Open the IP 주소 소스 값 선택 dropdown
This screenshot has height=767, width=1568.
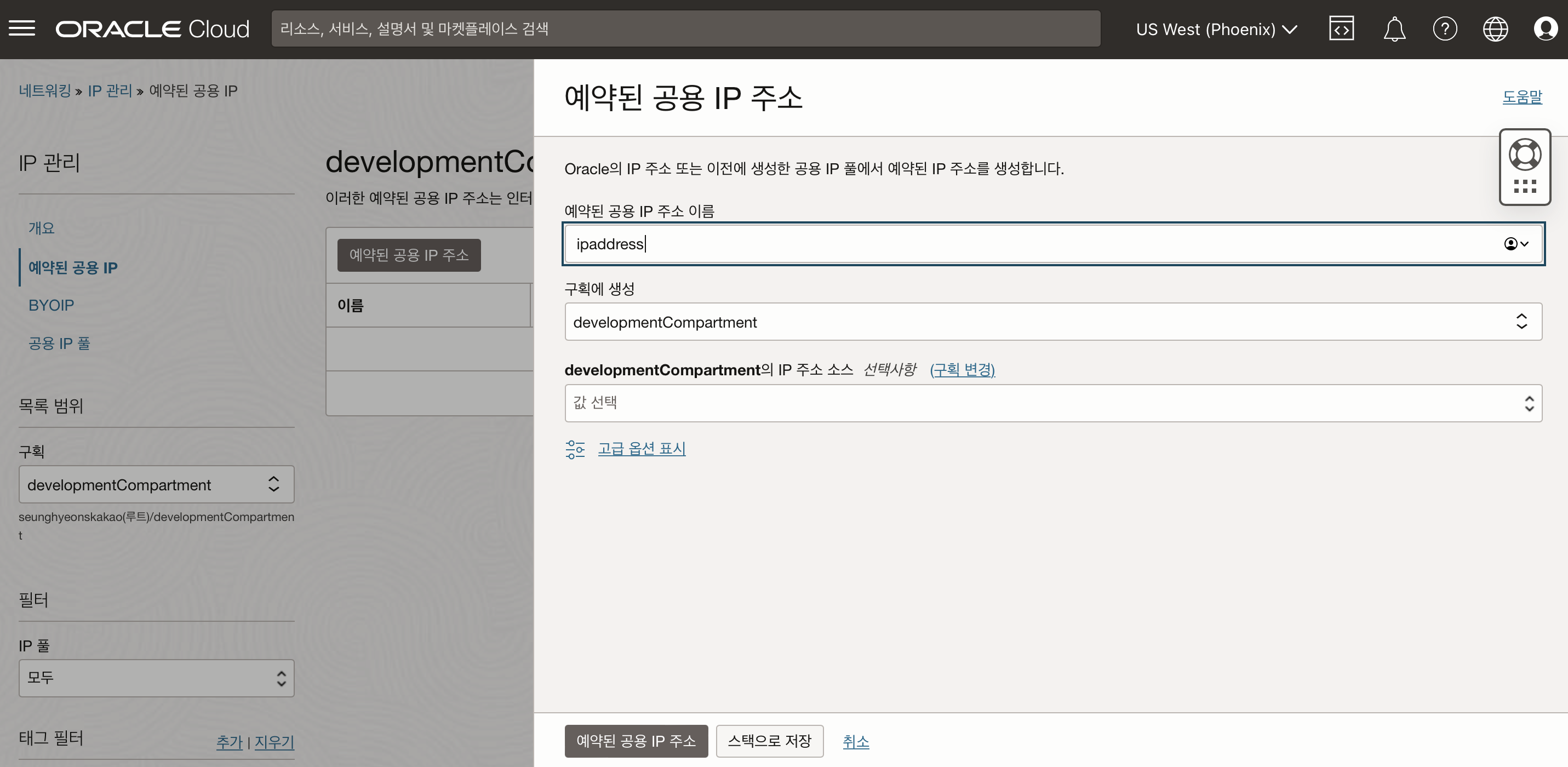[x=1052, y=403]
